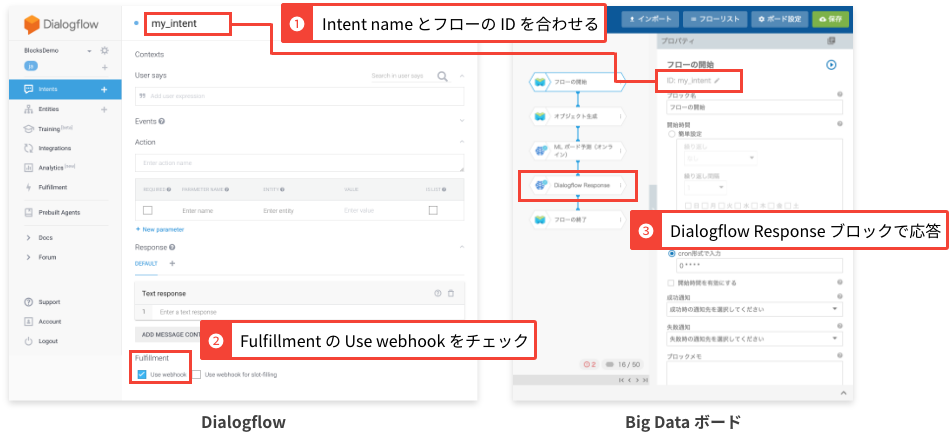Image resolution: width=949 pixels, height=433 pixels.
Task: Create new intent with Intents plus
Action: (x=104, y=90)
